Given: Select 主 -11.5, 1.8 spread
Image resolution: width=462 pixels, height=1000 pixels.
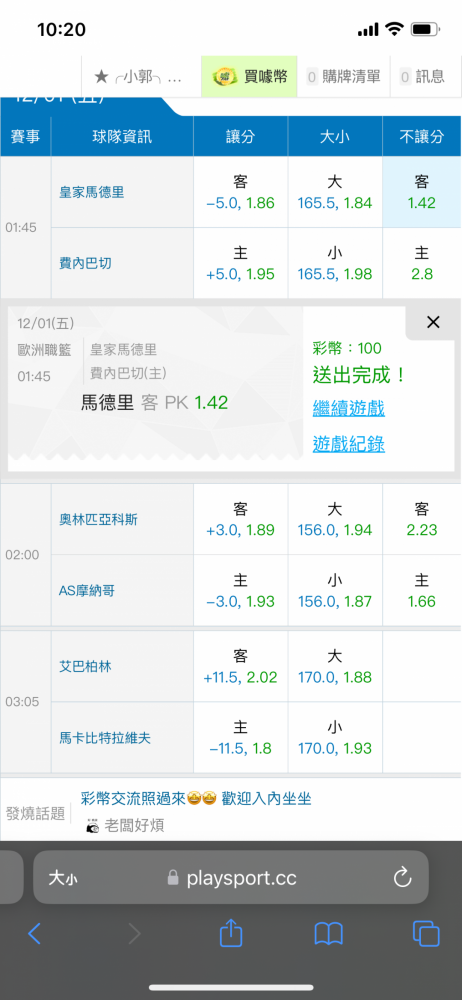Looking at the screenshot, I should 241,738.
